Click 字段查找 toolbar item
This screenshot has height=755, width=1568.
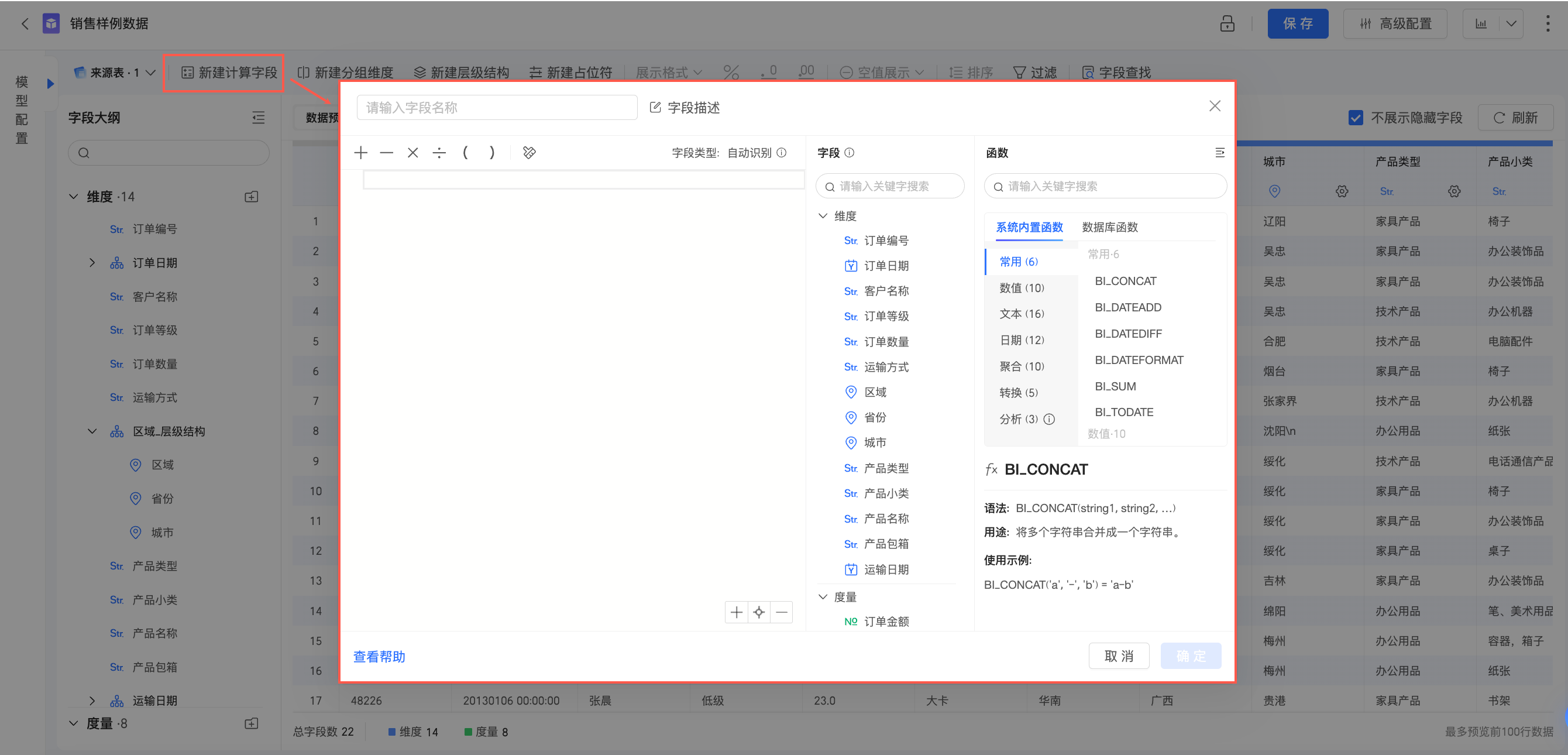pyautogui.click(x=1117, y=73)
